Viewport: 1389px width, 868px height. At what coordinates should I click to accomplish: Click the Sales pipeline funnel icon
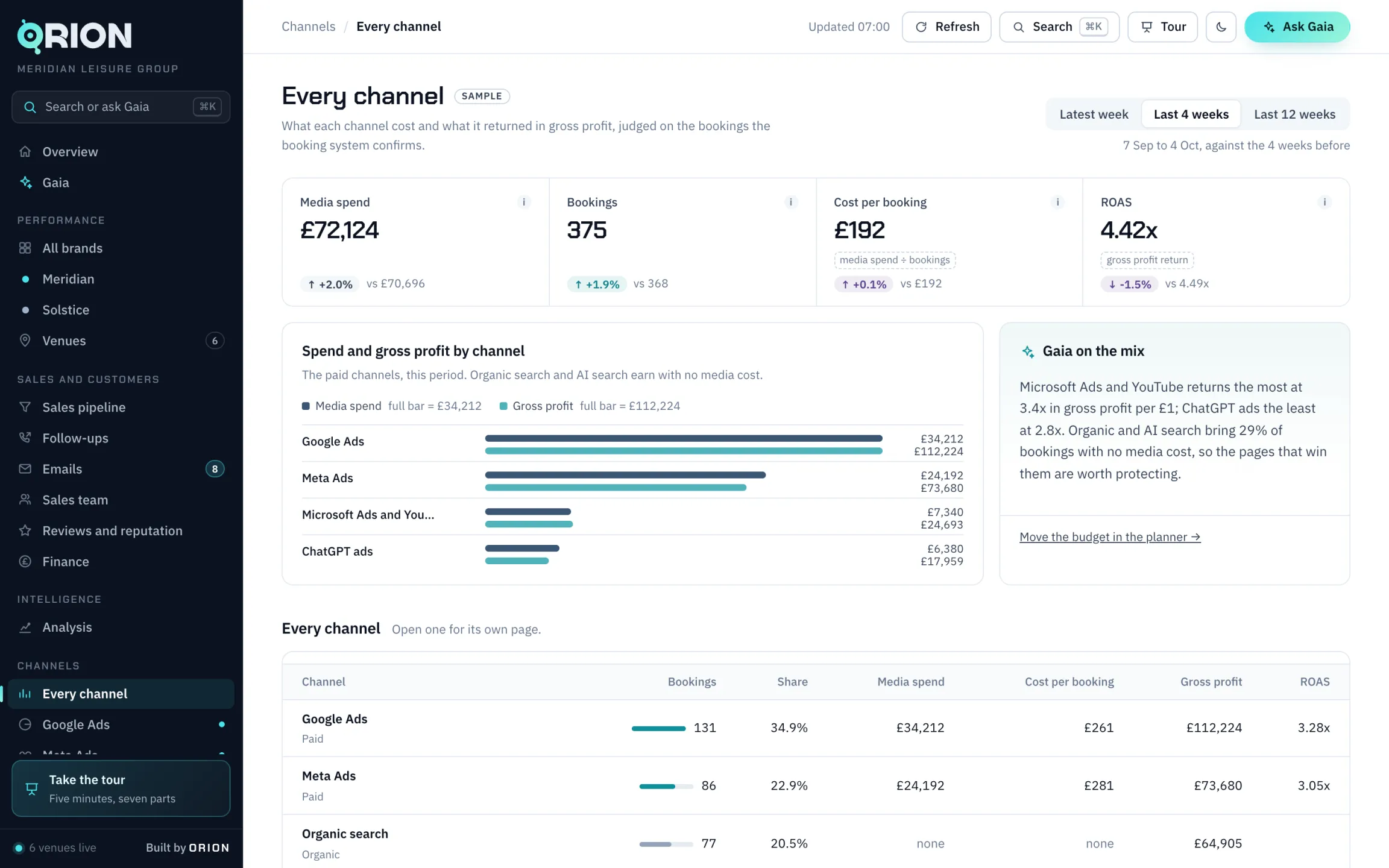coord(25,407)
